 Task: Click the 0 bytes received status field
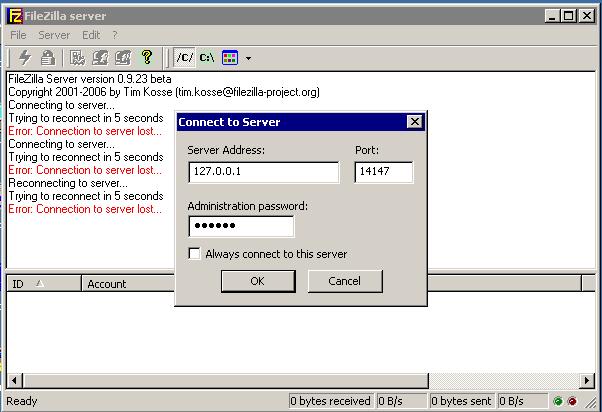click(x=331, y=401)
